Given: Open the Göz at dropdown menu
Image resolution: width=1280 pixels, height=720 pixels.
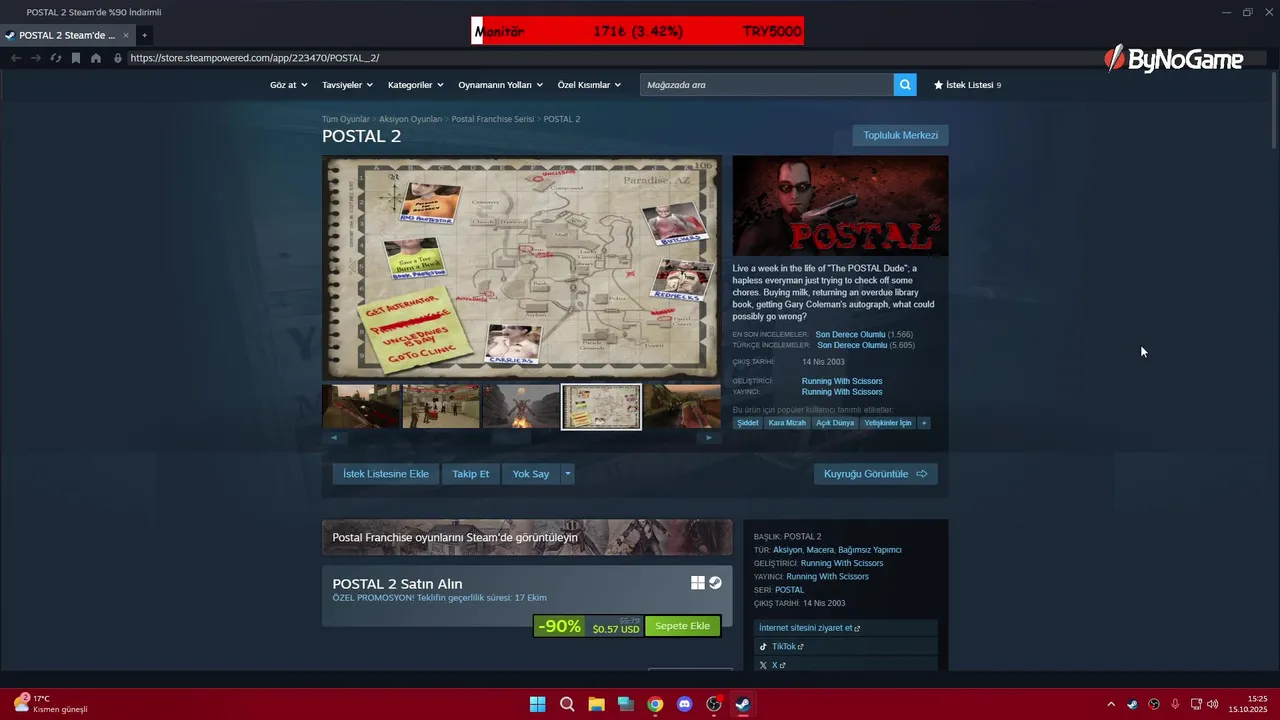Looking at the screenshot, I should pos(288,85).
